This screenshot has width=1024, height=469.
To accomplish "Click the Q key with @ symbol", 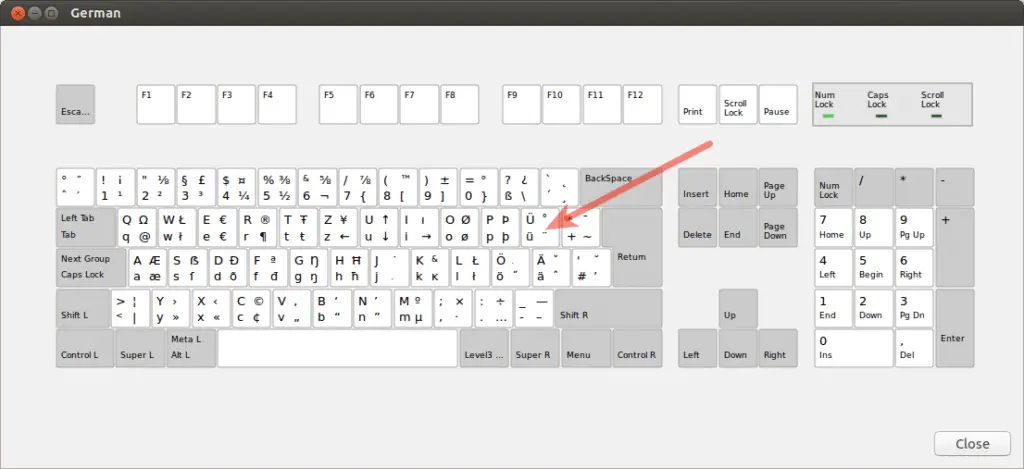I will pyautogui.click(x=136, y=227).
